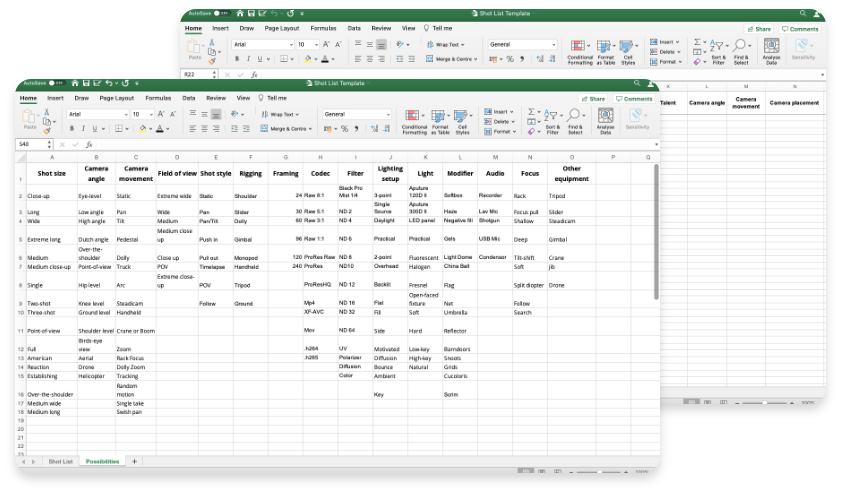This screenshot has width=841, height=494.
Task: Click Redo icon in front window title bar
Action: pyautogui.click(x=126, y=83)
